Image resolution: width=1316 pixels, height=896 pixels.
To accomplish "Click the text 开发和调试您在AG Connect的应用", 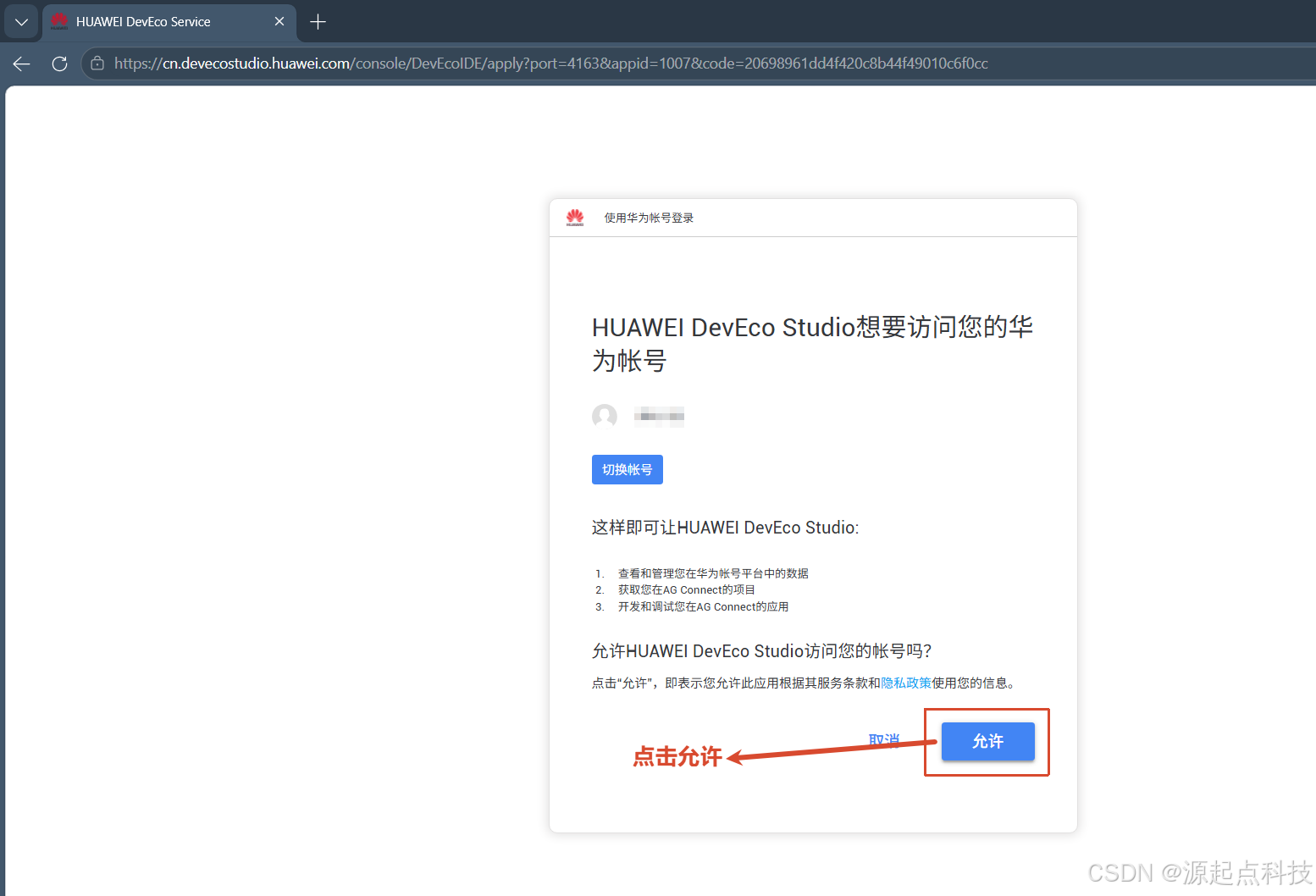I will click(x=703, y=606).
